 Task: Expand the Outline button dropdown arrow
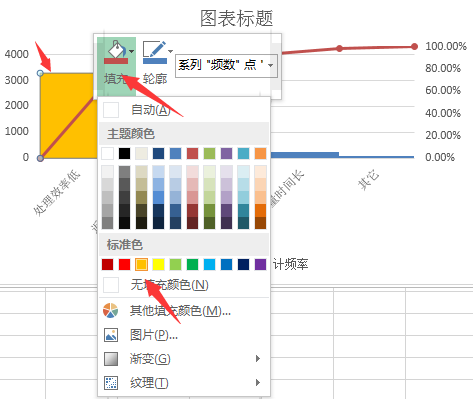pos(170,51)
